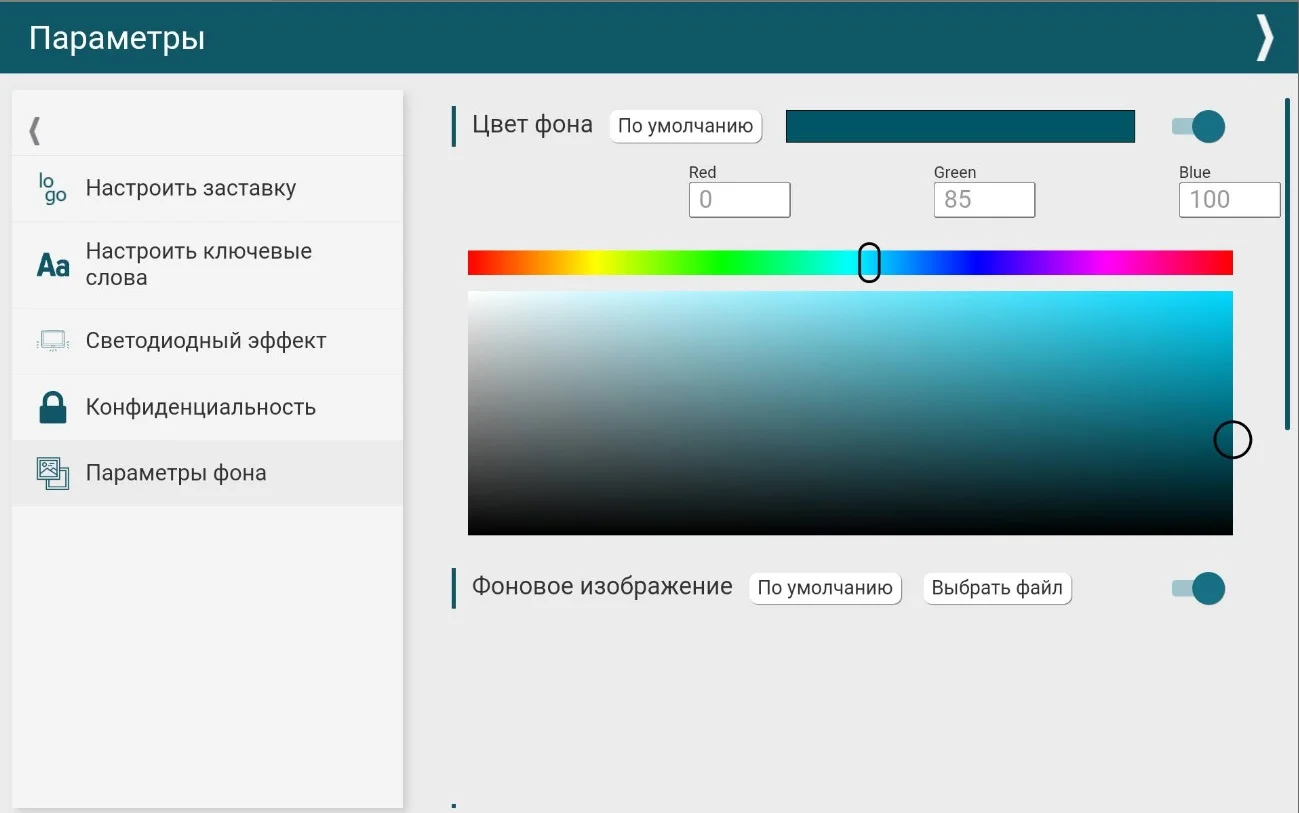Select Параметры фона menu item
Image resolution: width=1299 pixels, height=813 pixels.
pos(176,473)
